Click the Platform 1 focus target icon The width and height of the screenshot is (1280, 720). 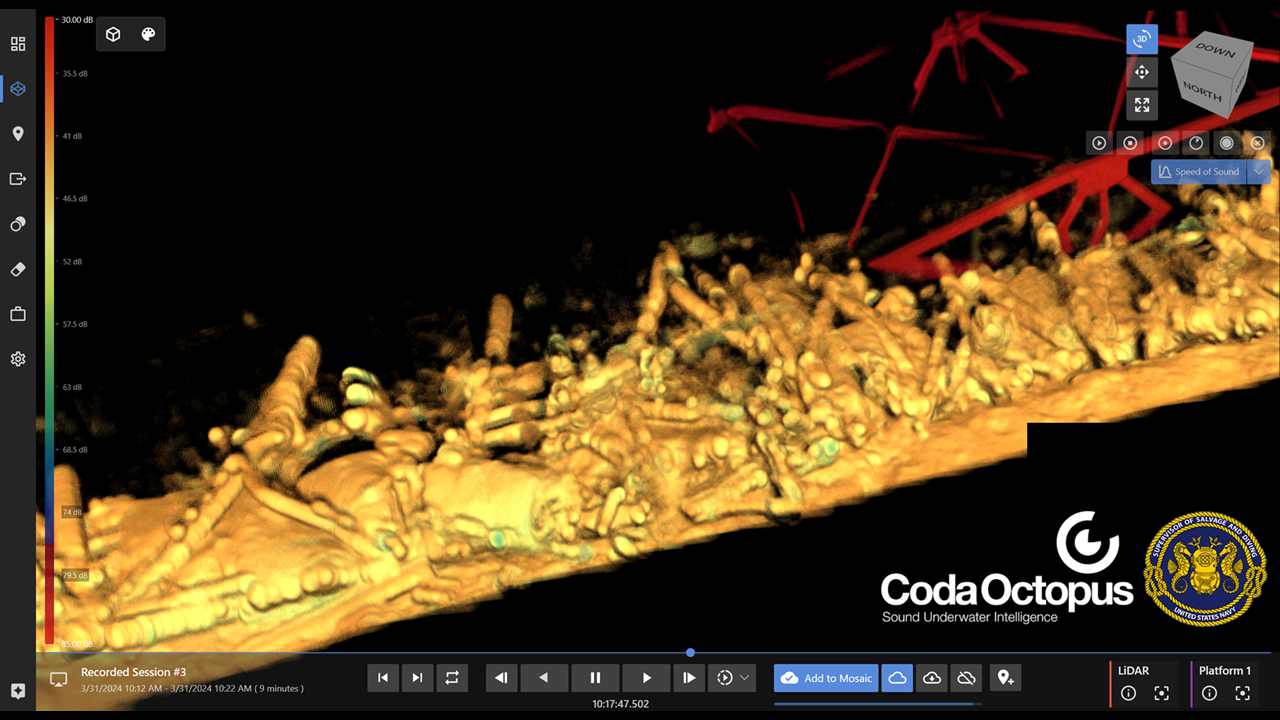[x=1242, y=693]
